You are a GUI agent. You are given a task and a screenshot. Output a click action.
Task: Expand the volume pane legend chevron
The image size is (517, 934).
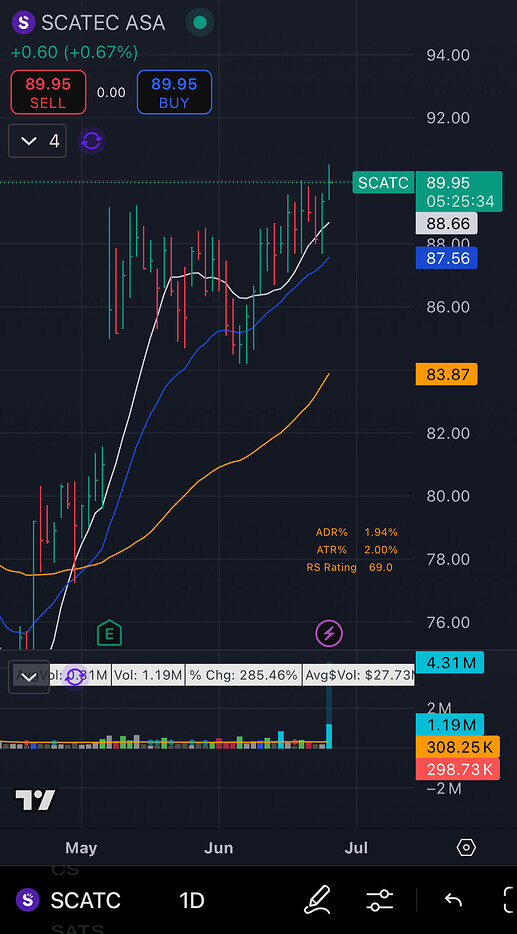point(29,677)
